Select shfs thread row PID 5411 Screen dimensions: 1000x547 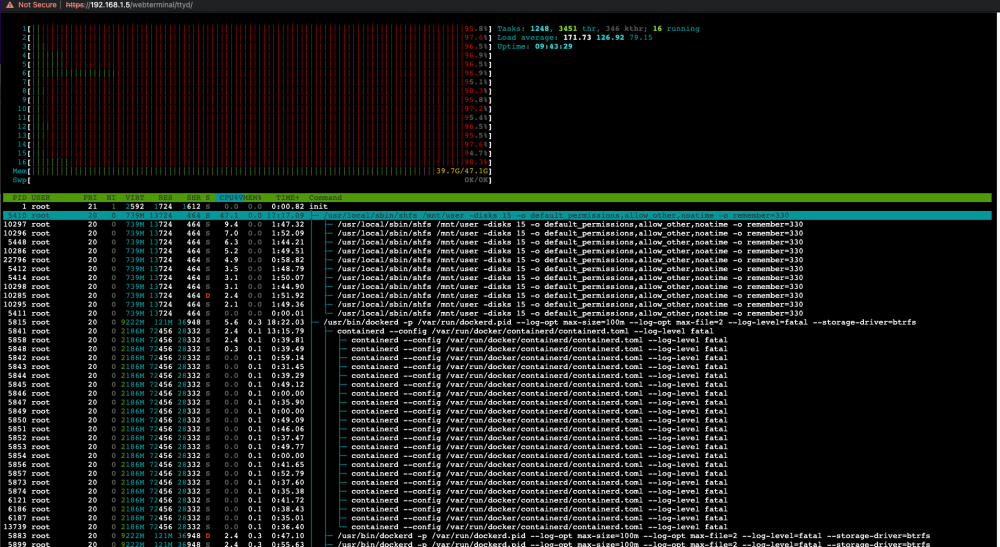coord(497,314)
